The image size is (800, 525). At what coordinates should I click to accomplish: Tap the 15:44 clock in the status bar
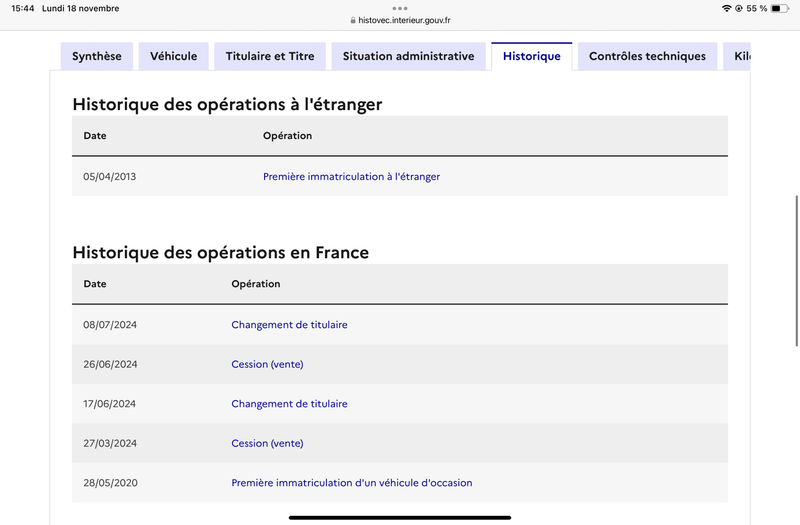(22, 8)
